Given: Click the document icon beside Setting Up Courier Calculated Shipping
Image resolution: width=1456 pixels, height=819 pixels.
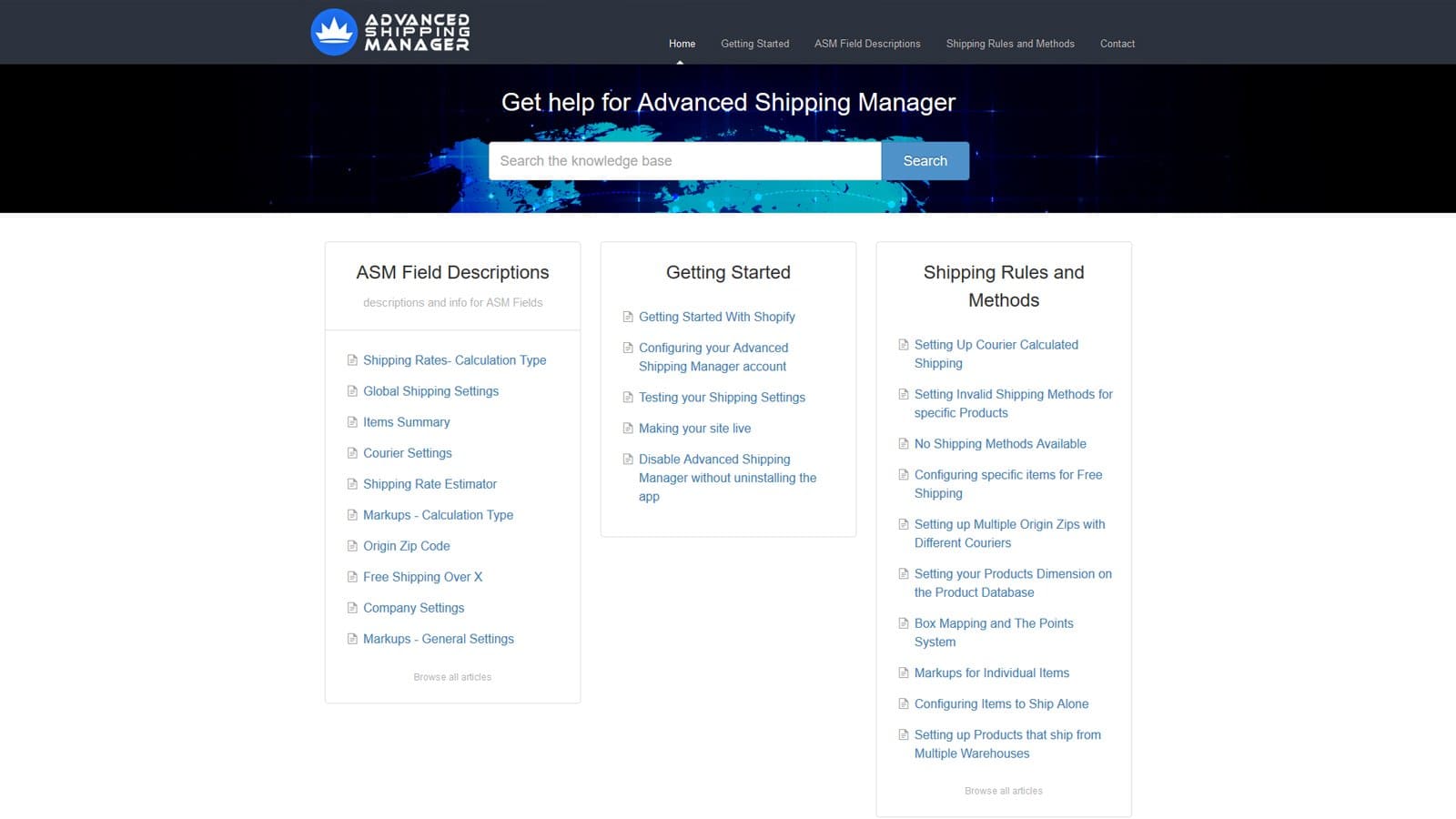Looking at the screenshot, I should (904, 345).
